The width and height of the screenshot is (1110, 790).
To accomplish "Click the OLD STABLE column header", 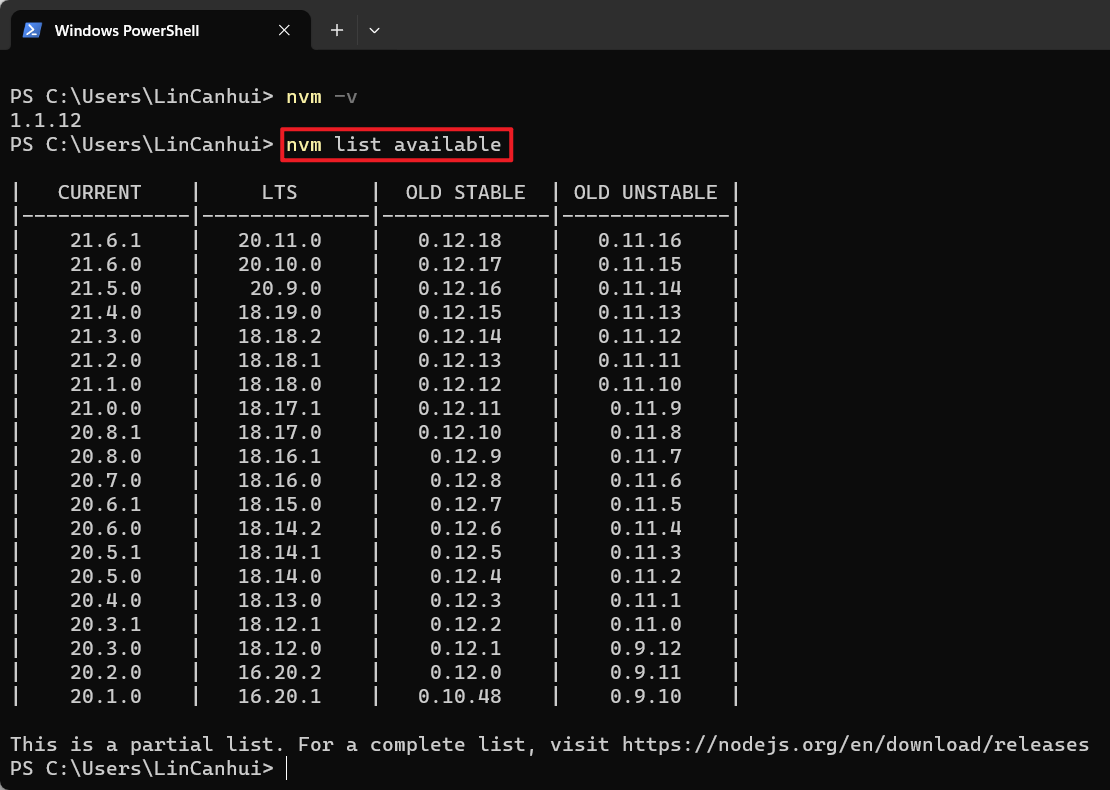I will pyautogui.click(x=465, y=192).
